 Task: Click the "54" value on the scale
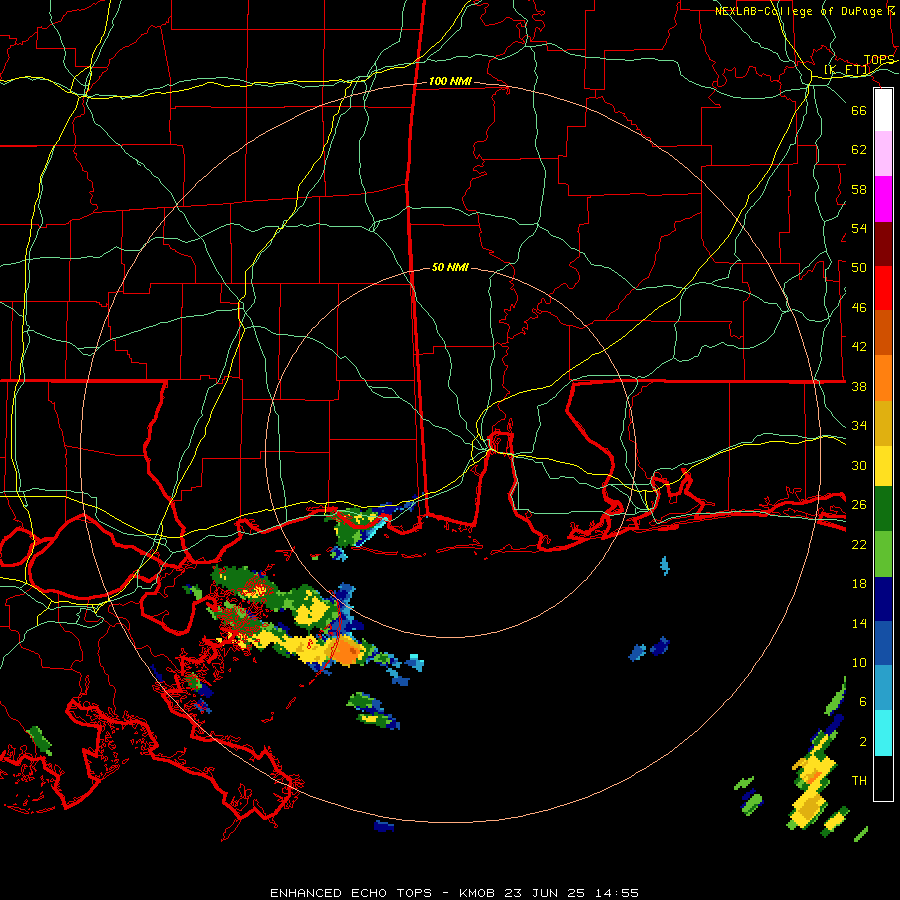pos(859,228)
